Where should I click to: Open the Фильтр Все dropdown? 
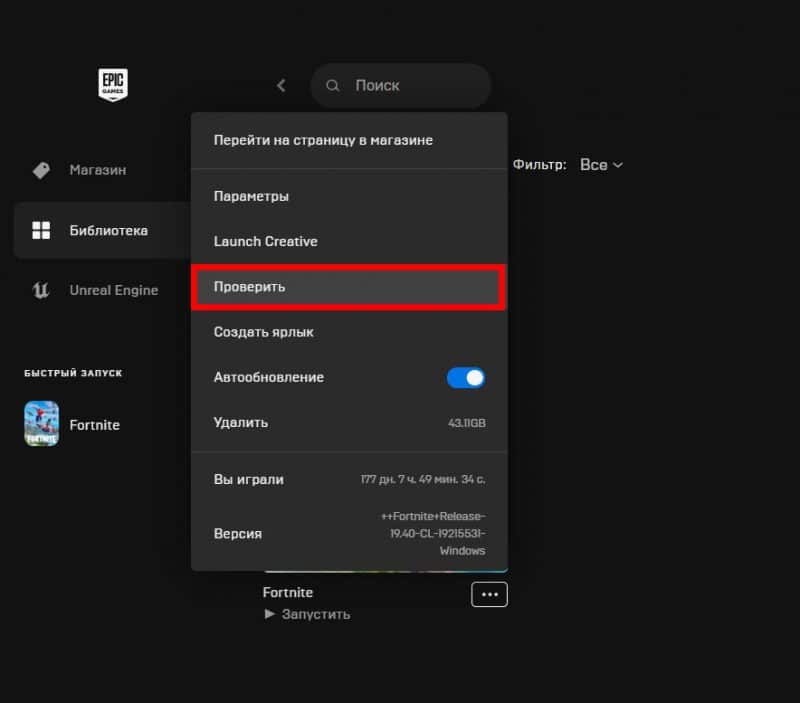(601, 164)
